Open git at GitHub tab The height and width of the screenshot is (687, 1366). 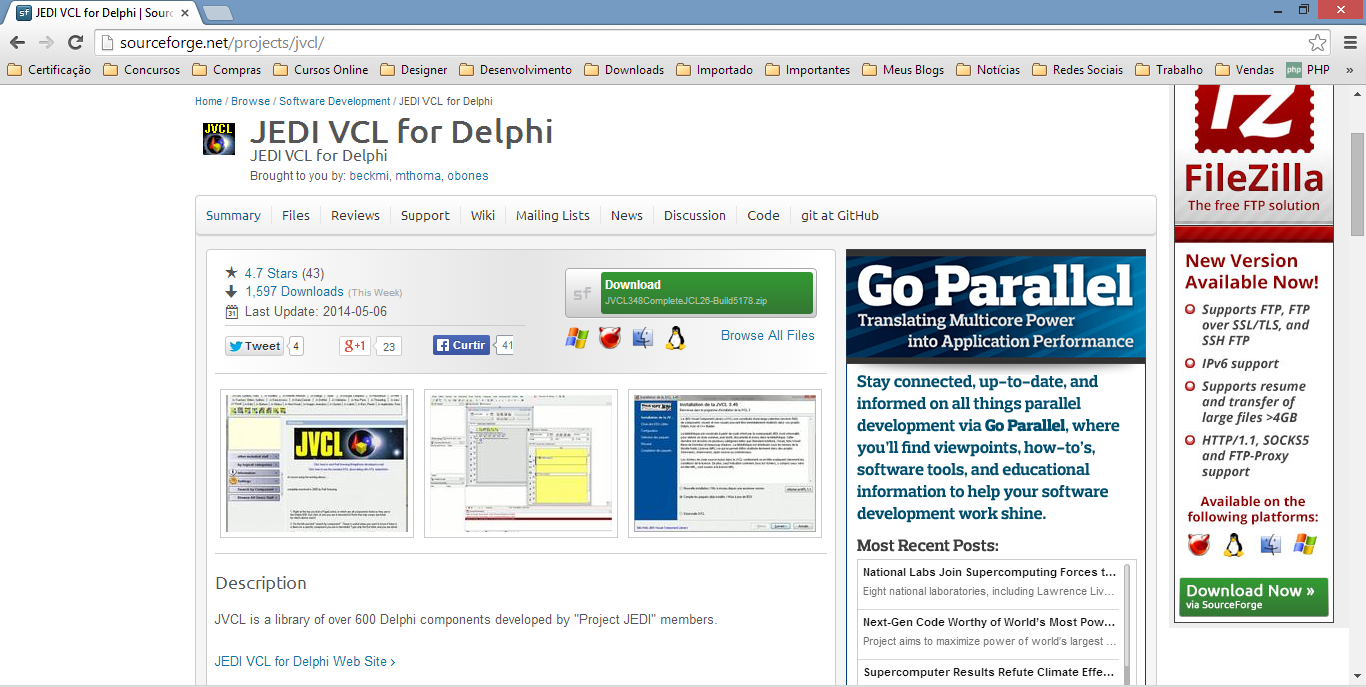click(840, 215)
